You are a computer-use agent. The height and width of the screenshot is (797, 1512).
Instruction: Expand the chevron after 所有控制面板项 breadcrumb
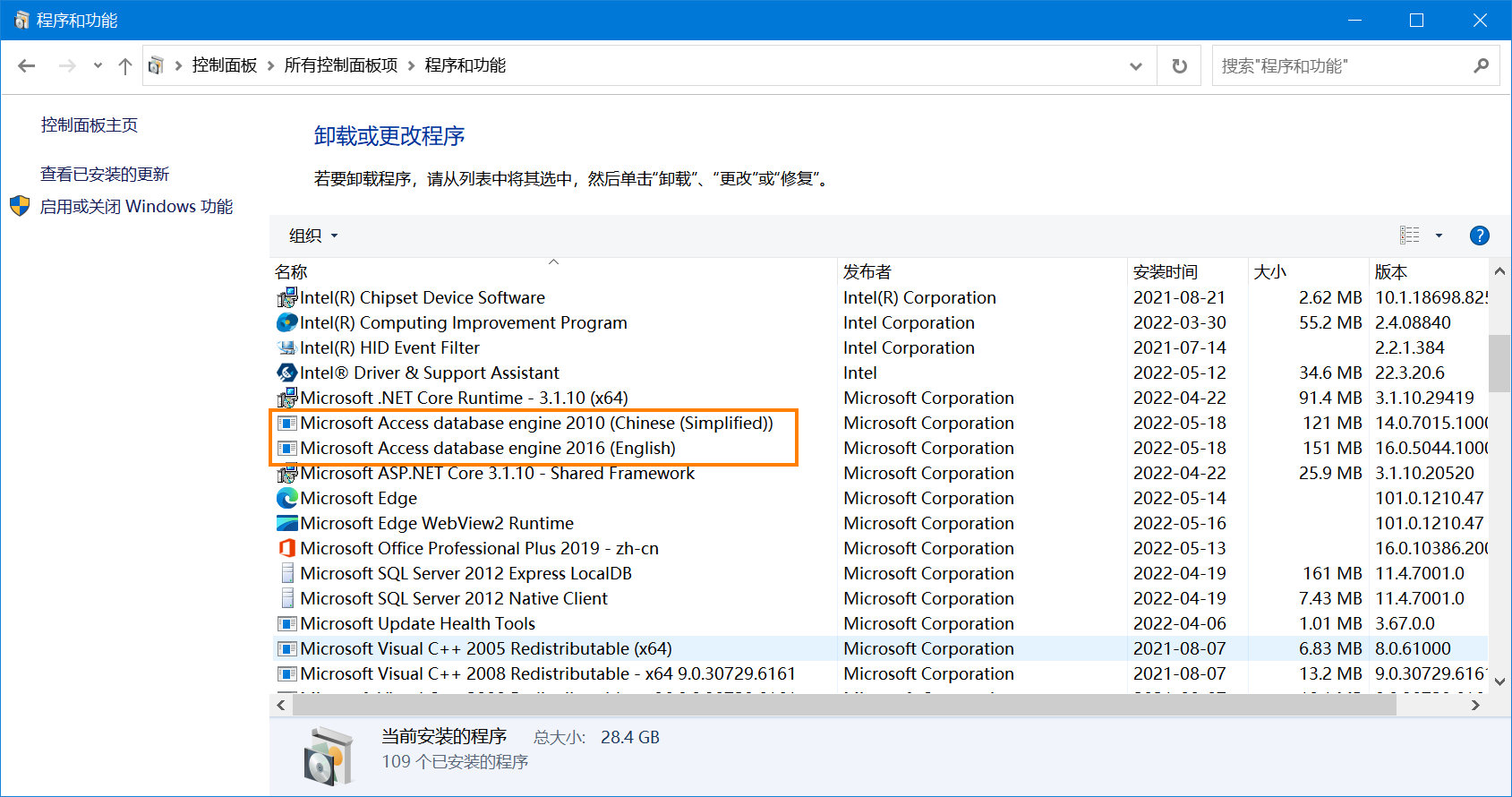411,65
